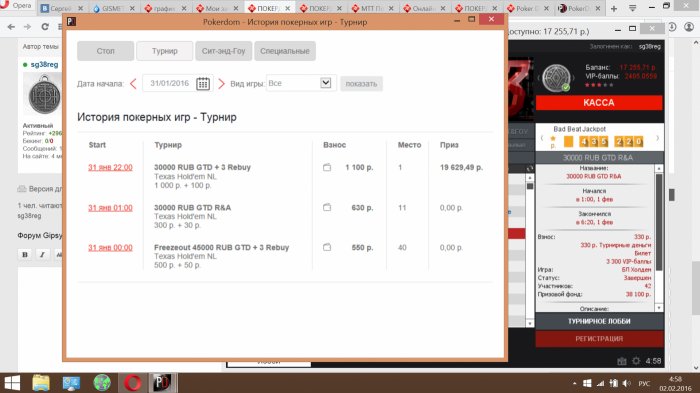The image size is (700, 393).
Task: Click the settings gear in the poker client
Action: tap(636, 361)
